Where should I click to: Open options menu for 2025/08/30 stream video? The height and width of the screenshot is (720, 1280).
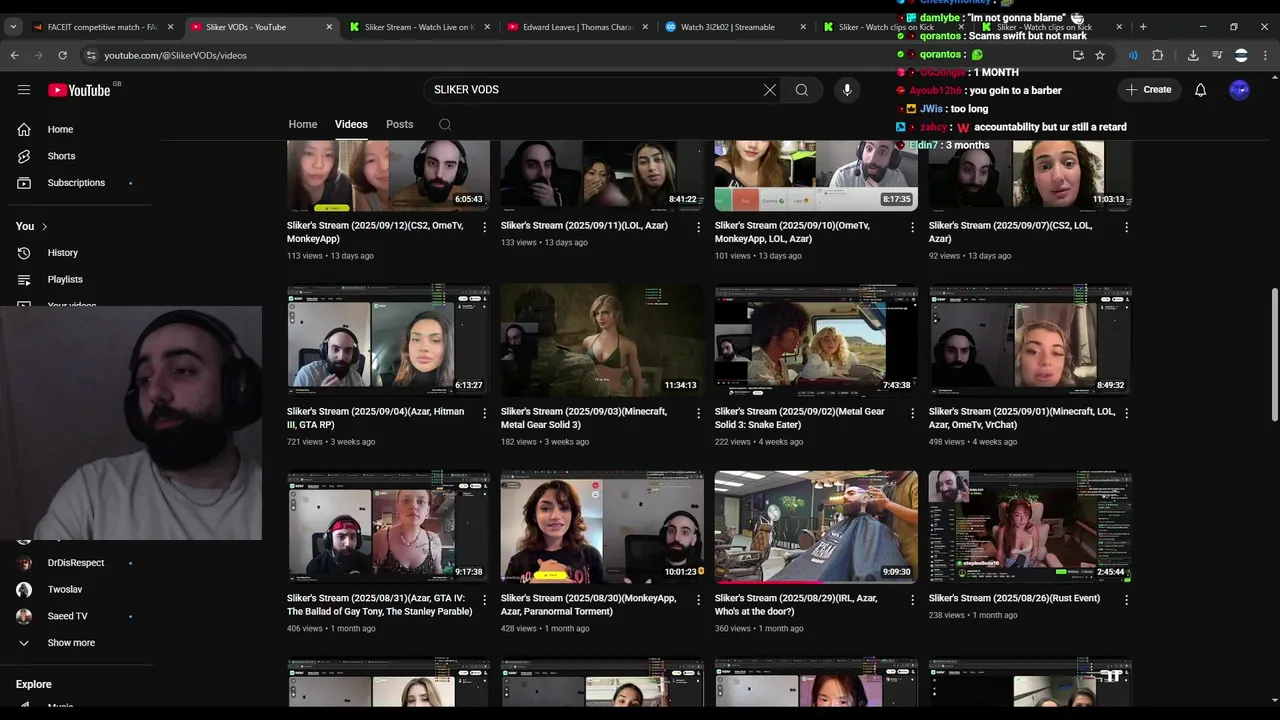click(699, 600)
